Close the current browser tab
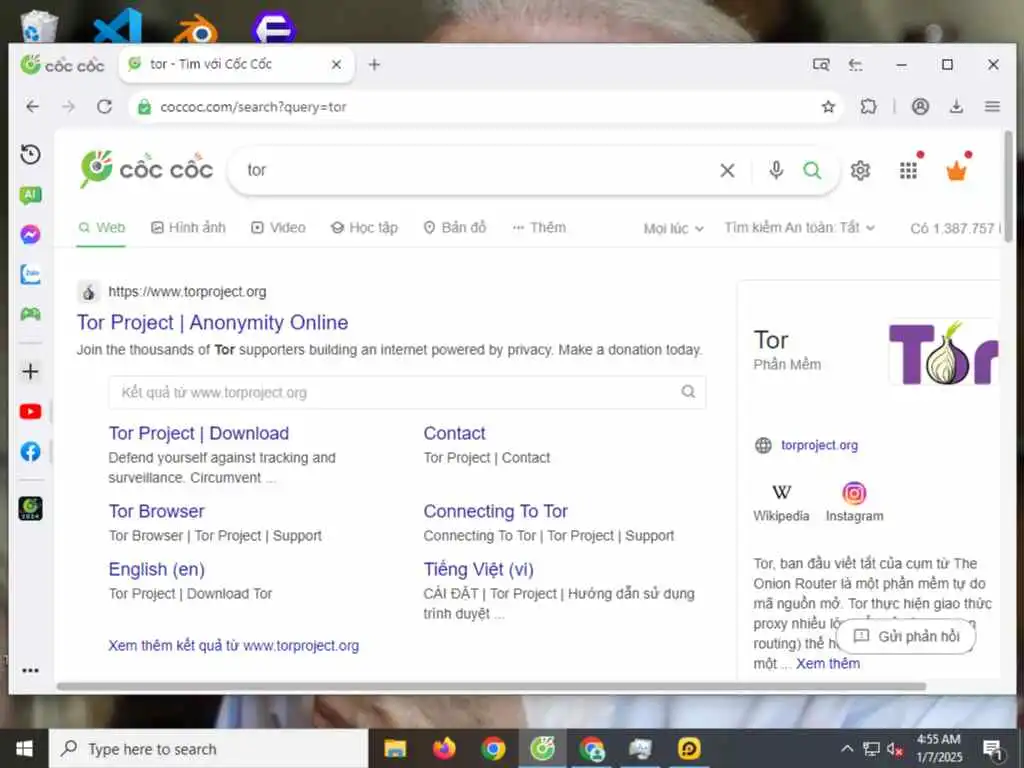Image resolution: width=1024 pixels, height=768 pixels. [336, 64]
